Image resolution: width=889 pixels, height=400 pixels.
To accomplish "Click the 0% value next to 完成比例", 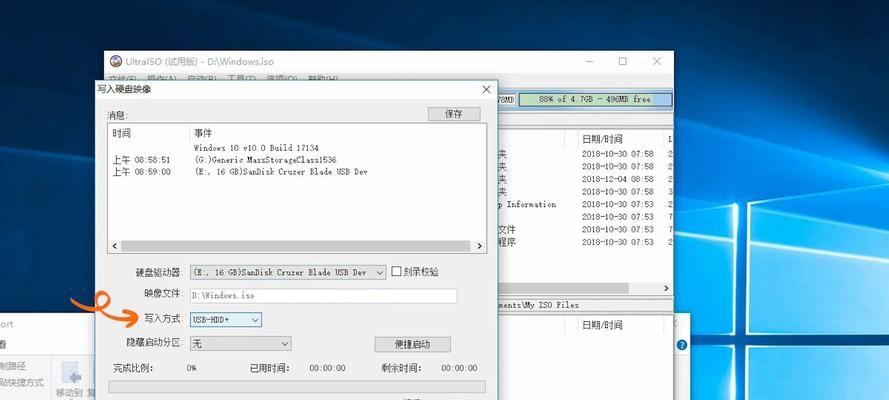I will pyautogui.click(x=192, y=368).
